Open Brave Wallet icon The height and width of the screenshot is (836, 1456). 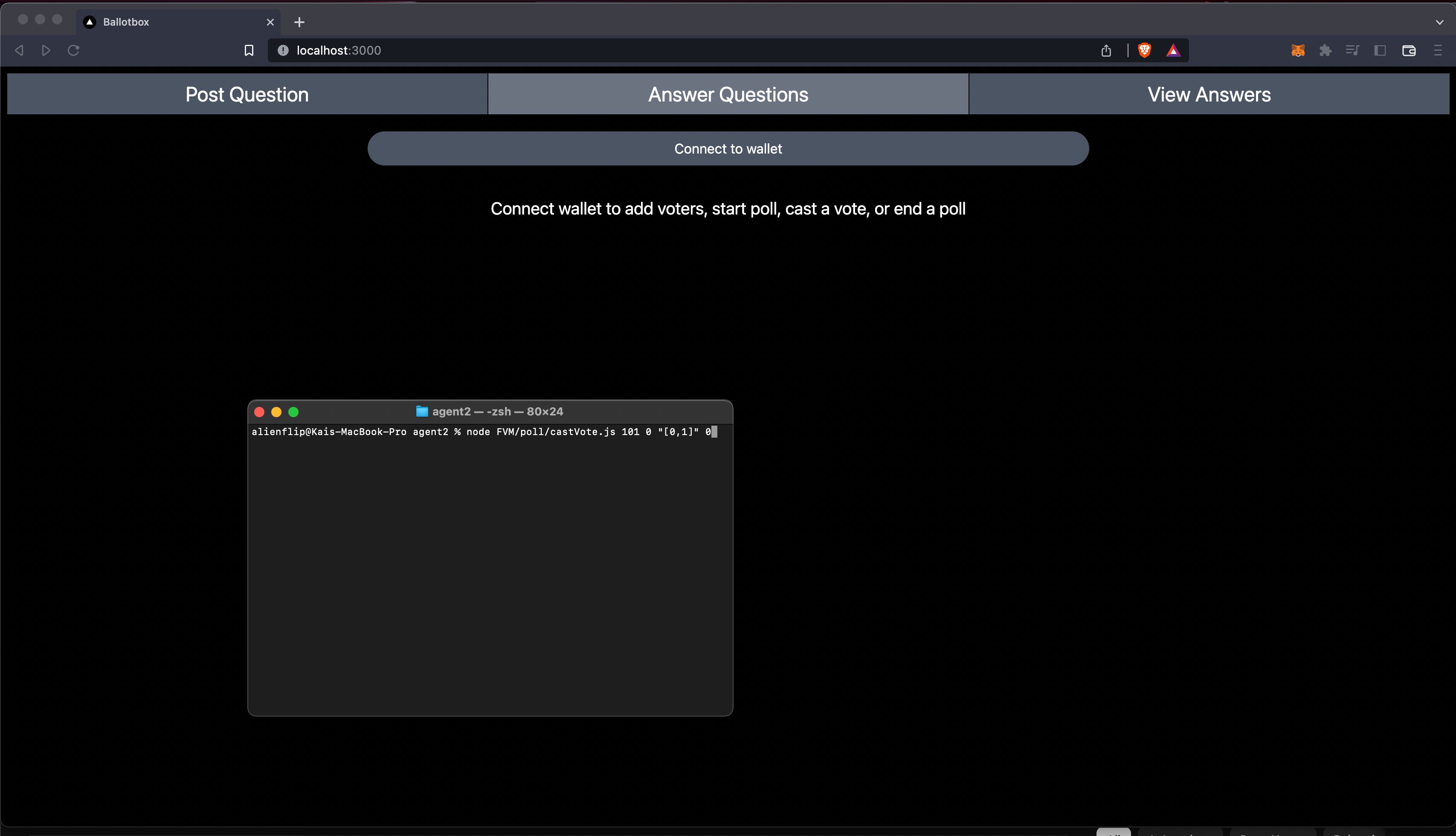(x=1409, y=50)
